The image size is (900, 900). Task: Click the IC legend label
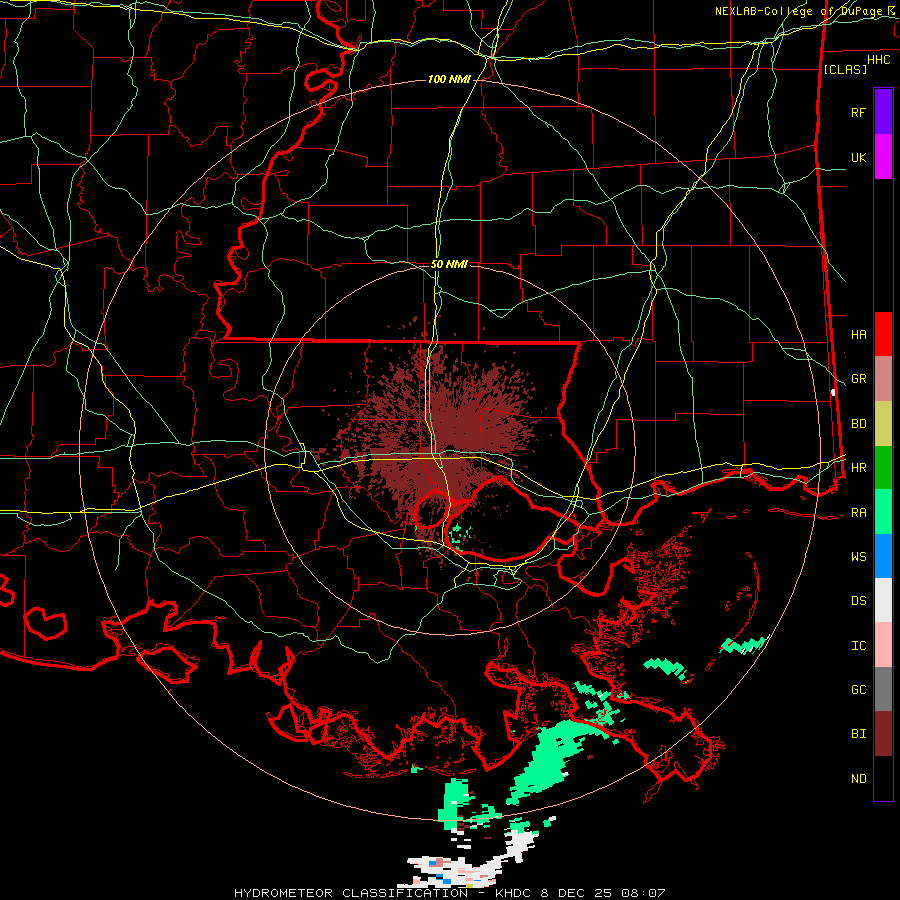point(858,646)
